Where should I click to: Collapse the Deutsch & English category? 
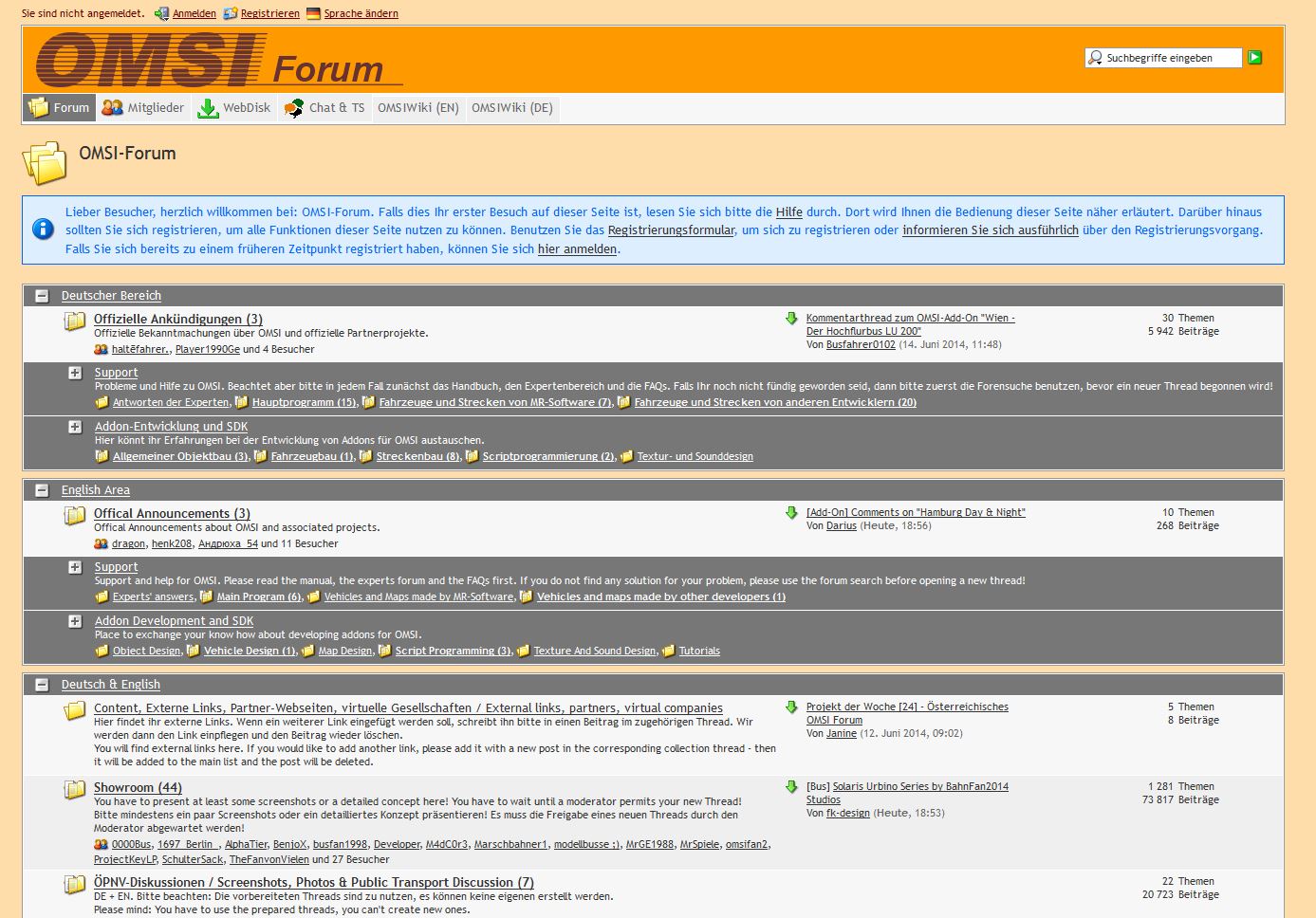click(42, 685)
